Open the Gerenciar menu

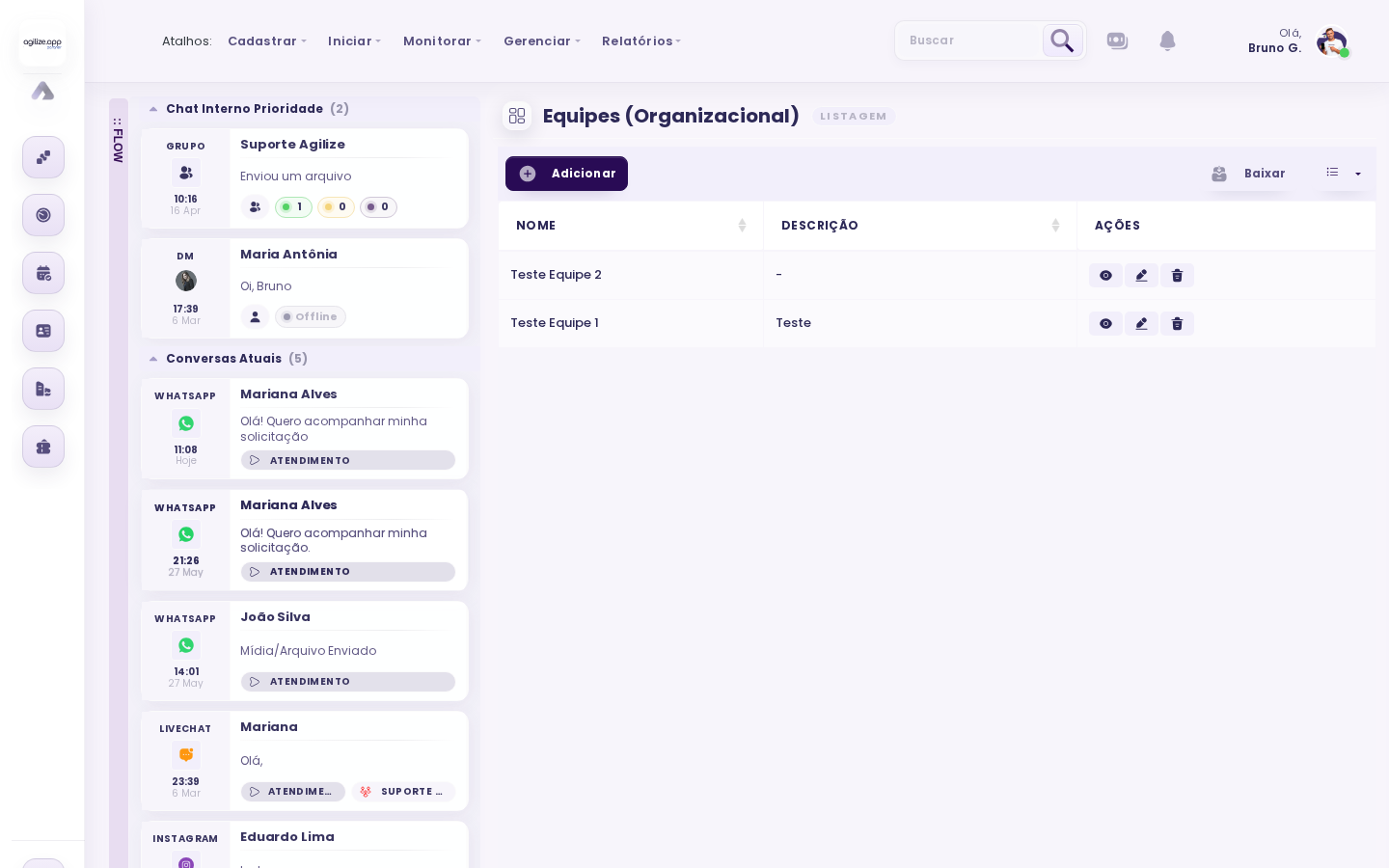coord(542,41)
